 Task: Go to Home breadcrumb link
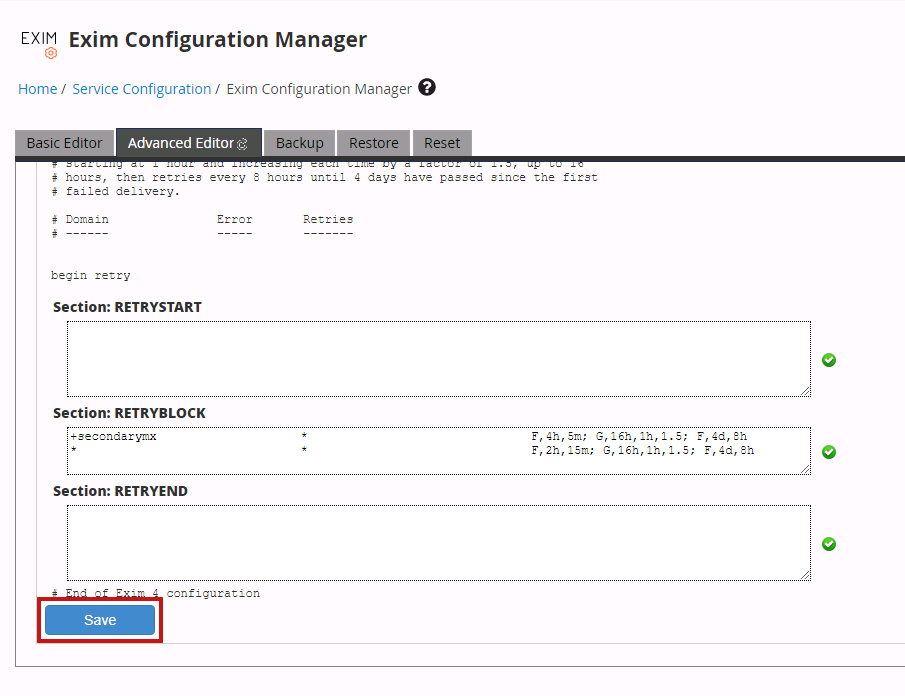pyautogui.click(x=38, y=89)
